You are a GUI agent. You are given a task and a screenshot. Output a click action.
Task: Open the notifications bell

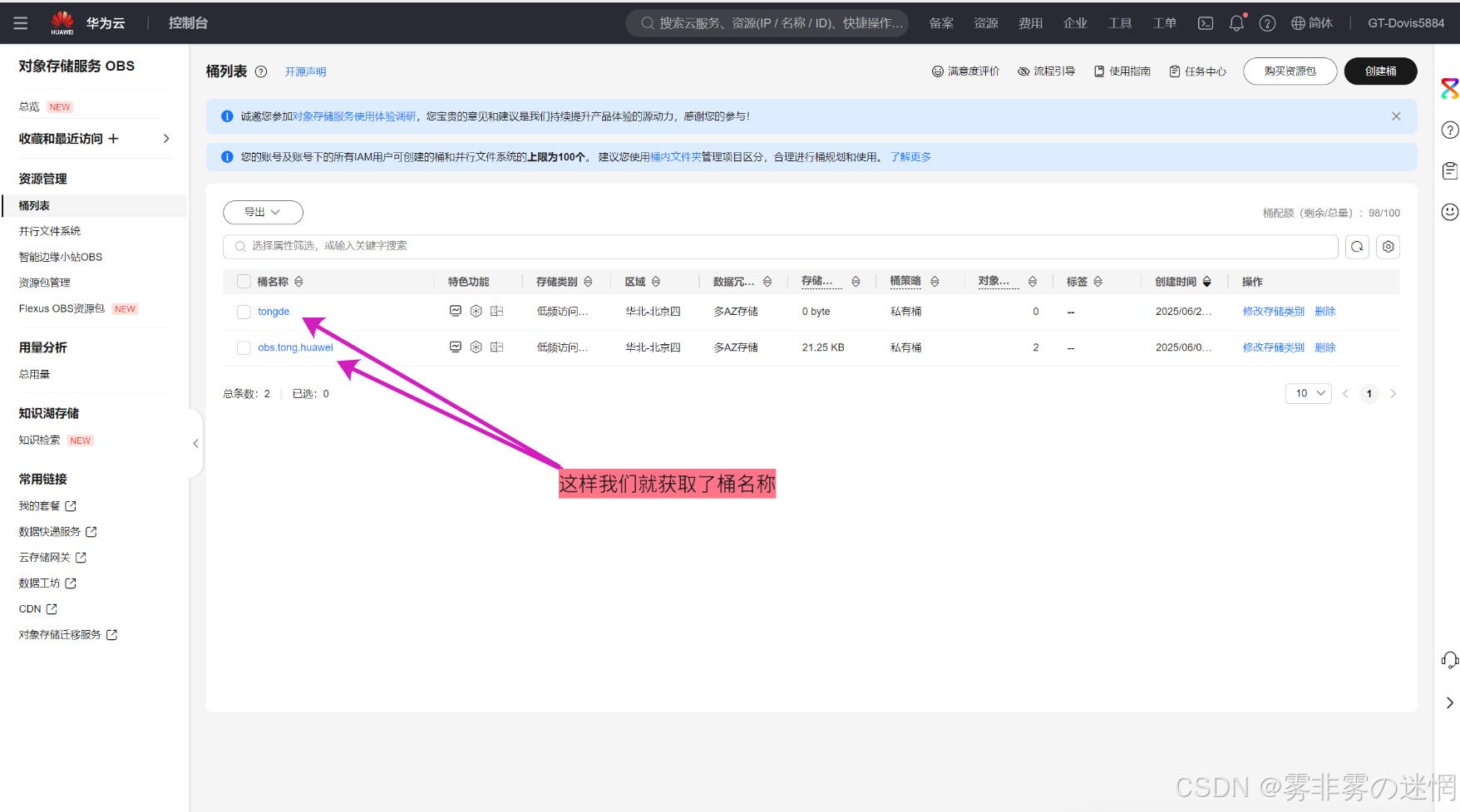coord(1236,23)
